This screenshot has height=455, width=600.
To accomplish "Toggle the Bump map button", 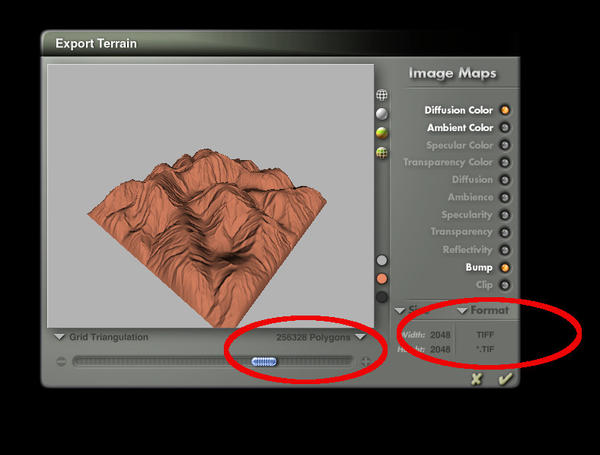I will tap(505, 267).
